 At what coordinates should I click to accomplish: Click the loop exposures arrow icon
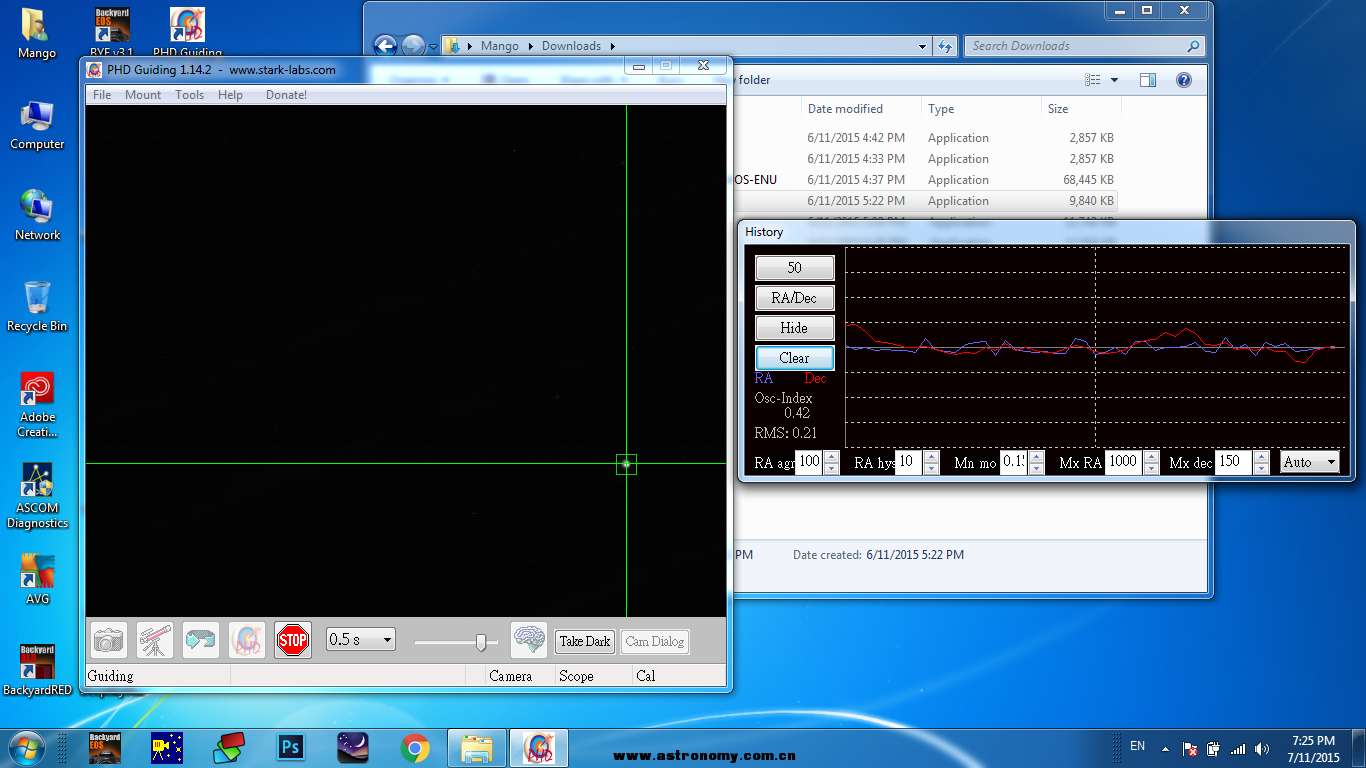click(201, 640)
